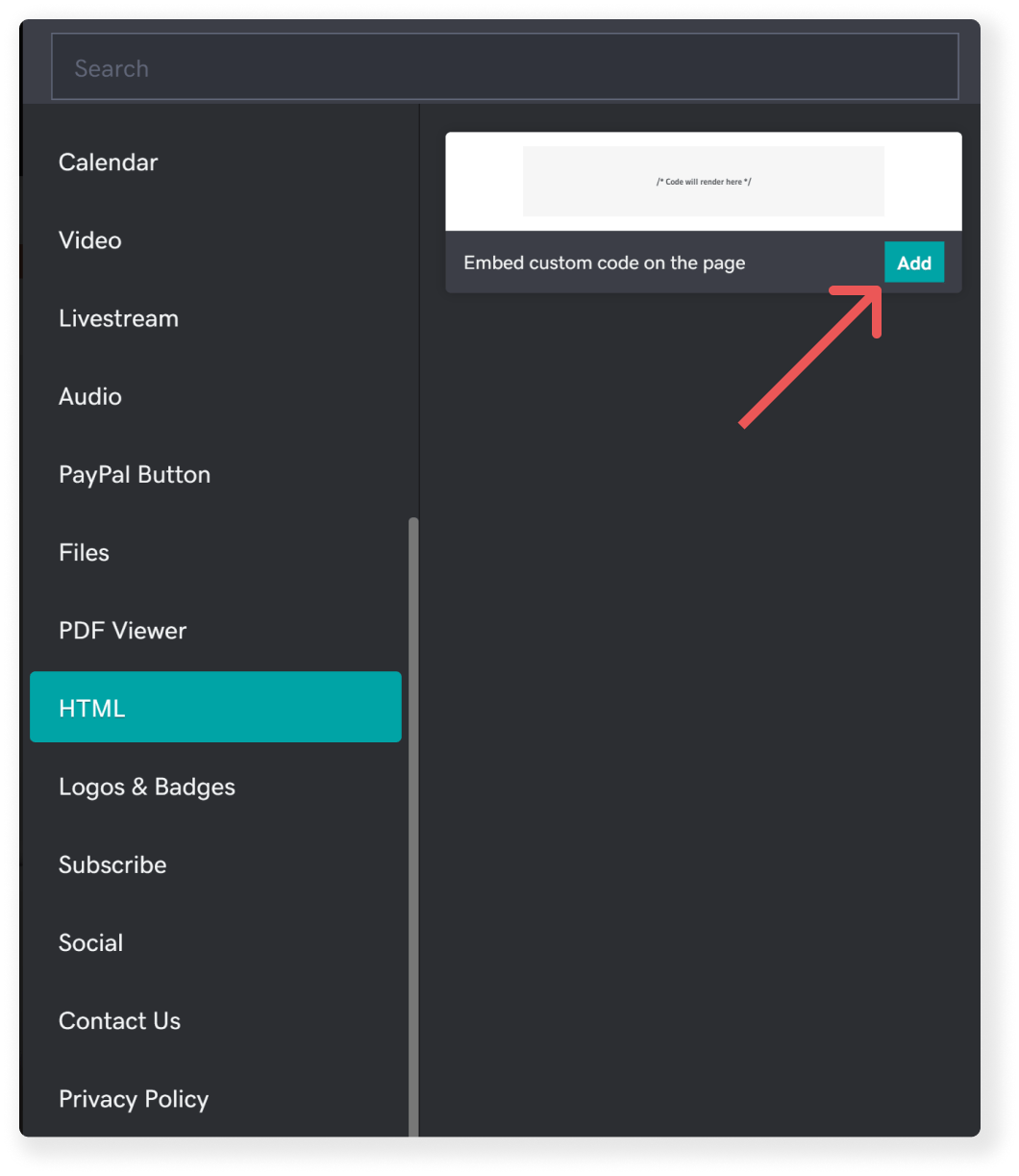Select the Video block category
This screenshot has width=1019, height=1176.
click(x=90, y=240)
